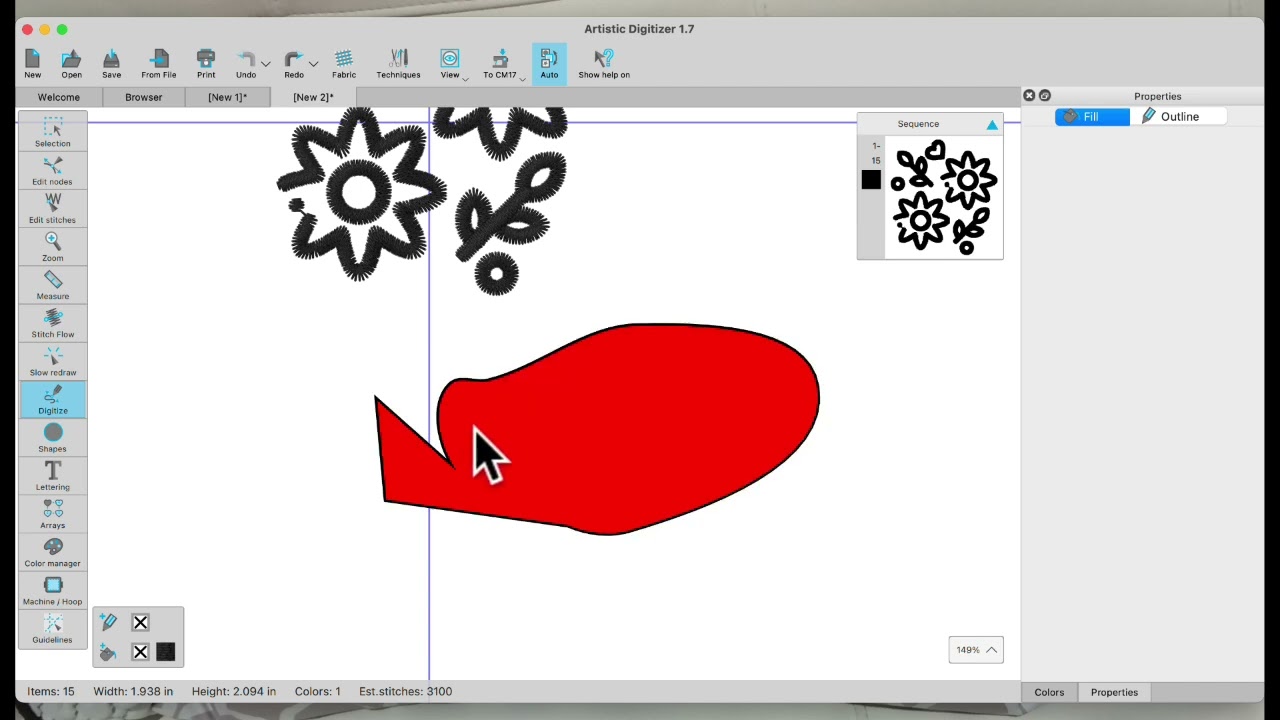Open the Color manager
Screen dimensions: 1280x720
(x=53, y=551)
